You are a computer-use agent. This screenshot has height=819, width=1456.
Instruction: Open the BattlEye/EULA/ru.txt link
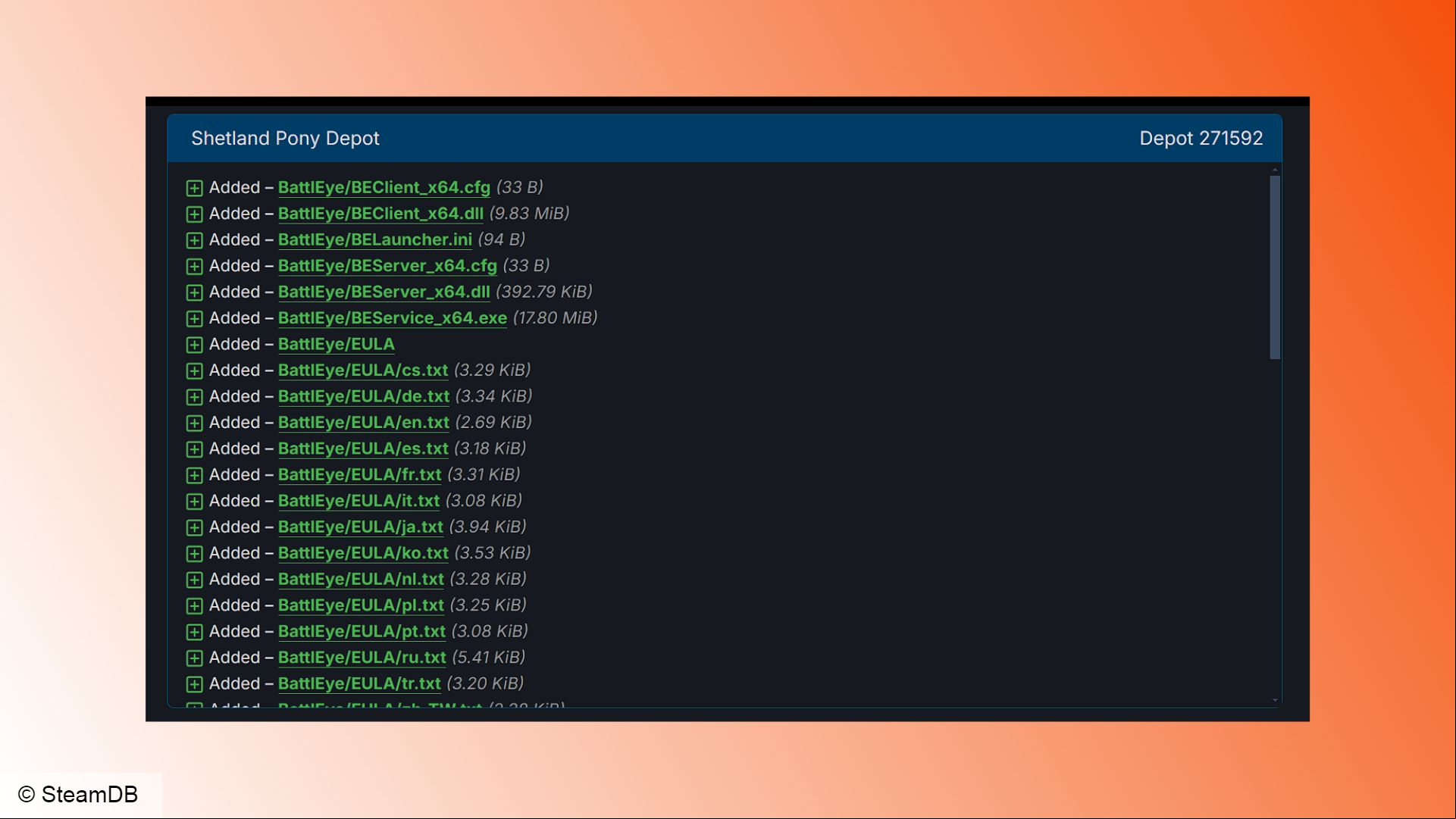[x=362, y=658]
